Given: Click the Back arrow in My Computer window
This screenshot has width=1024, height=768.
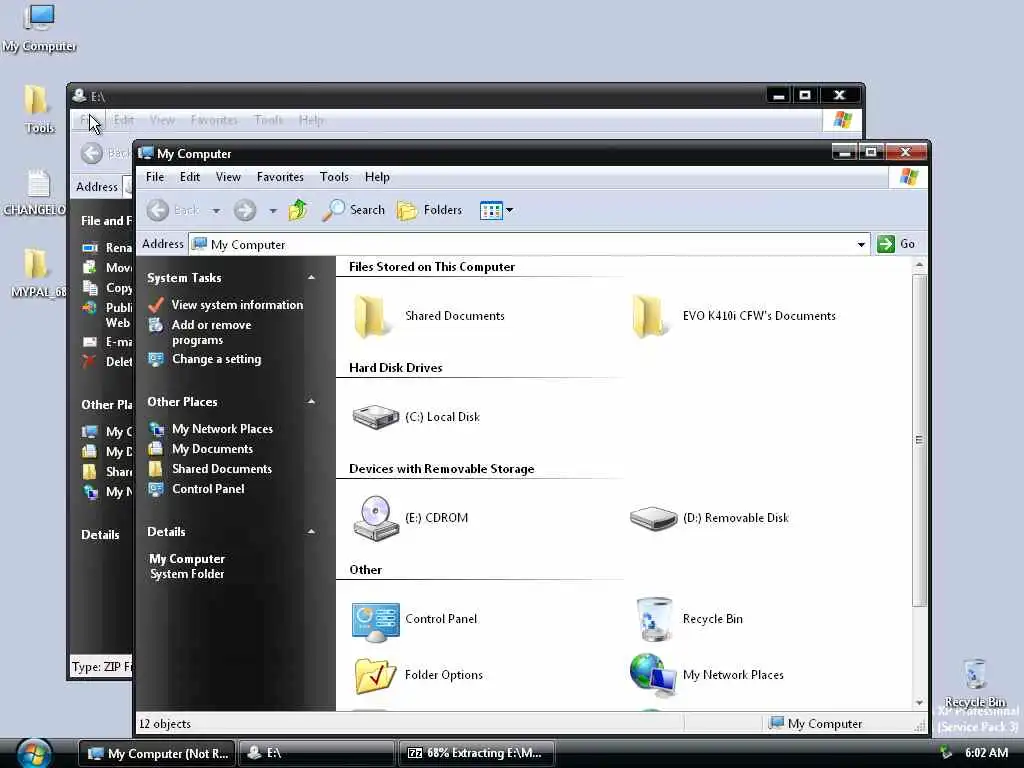Looking at the screenshot, I should tap(157, 210).
